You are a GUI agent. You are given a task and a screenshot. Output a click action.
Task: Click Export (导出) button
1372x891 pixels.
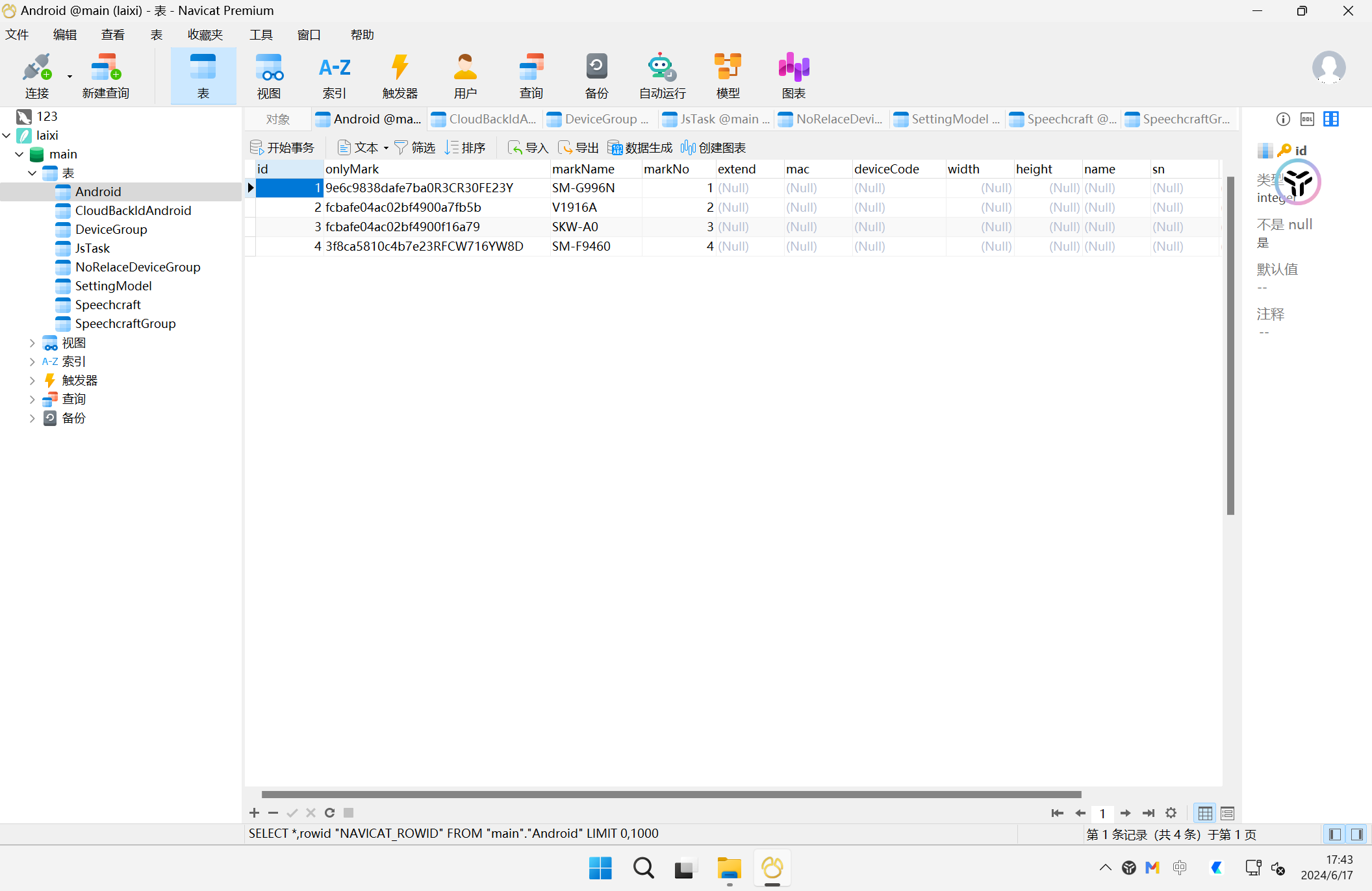[x=578, y=148]
